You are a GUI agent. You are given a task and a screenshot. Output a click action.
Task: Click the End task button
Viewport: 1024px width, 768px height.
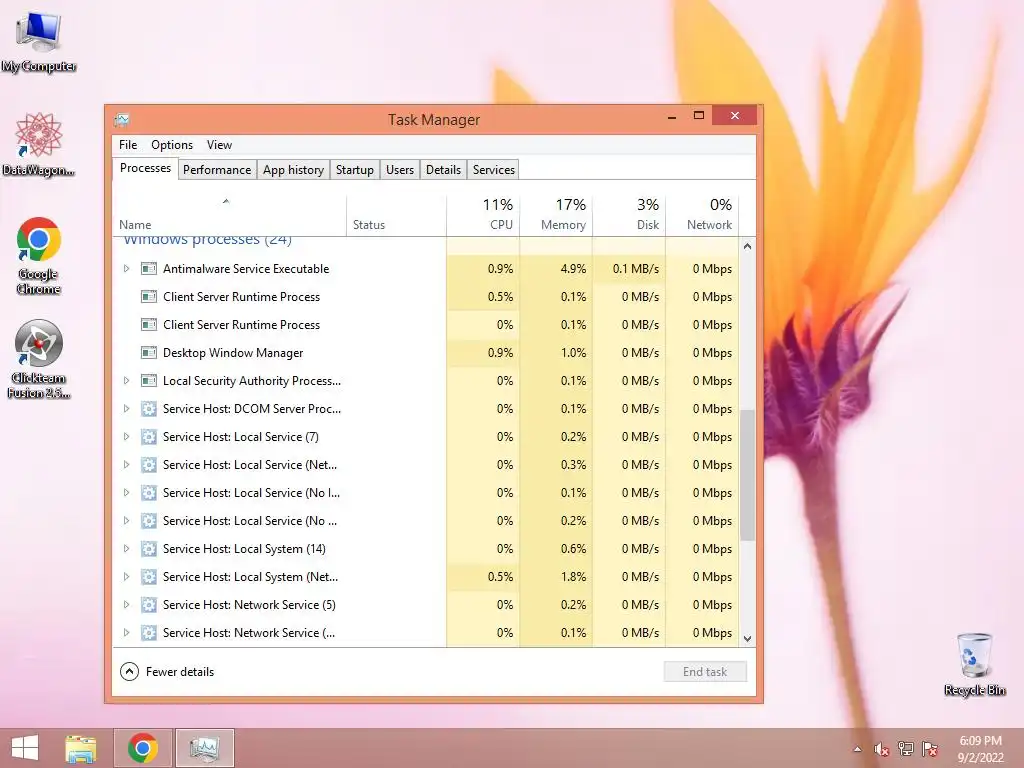click(705, 671)
